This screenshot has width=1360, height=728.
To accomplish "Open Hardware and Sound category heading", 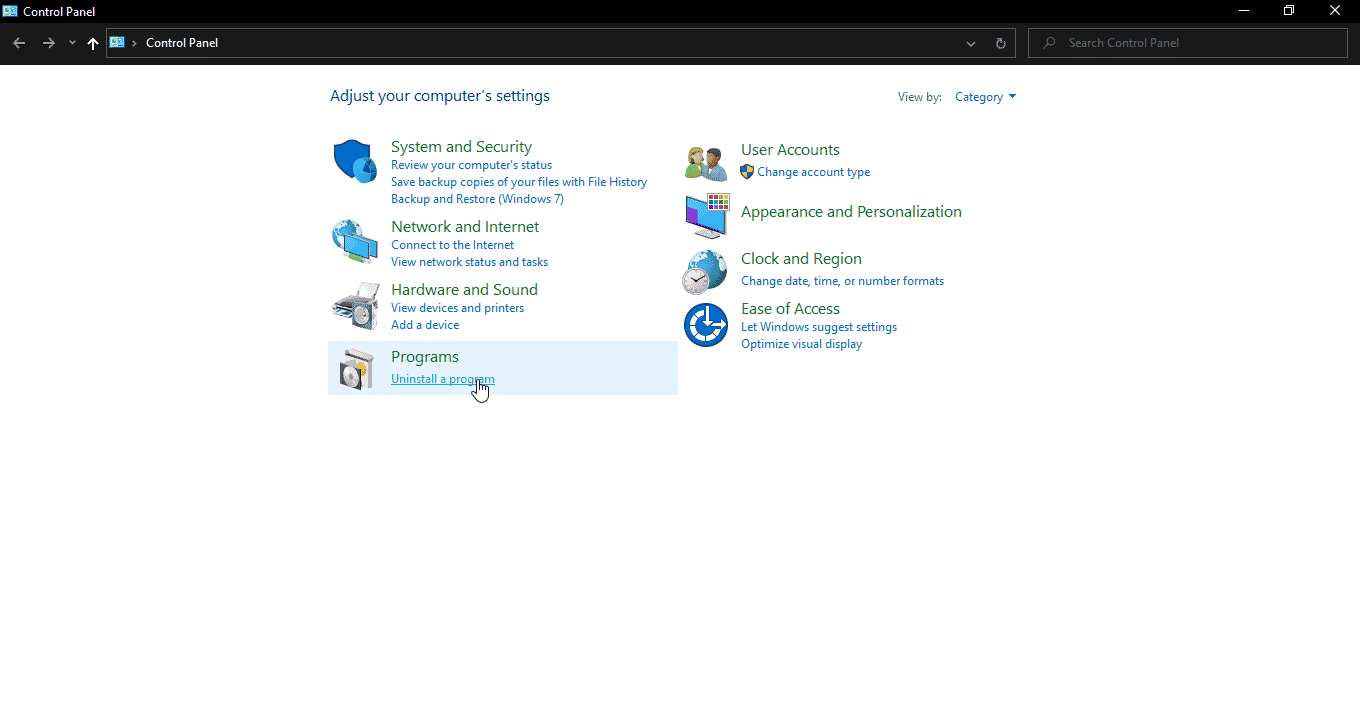I will pyautogui.click(x=464, y=290).
